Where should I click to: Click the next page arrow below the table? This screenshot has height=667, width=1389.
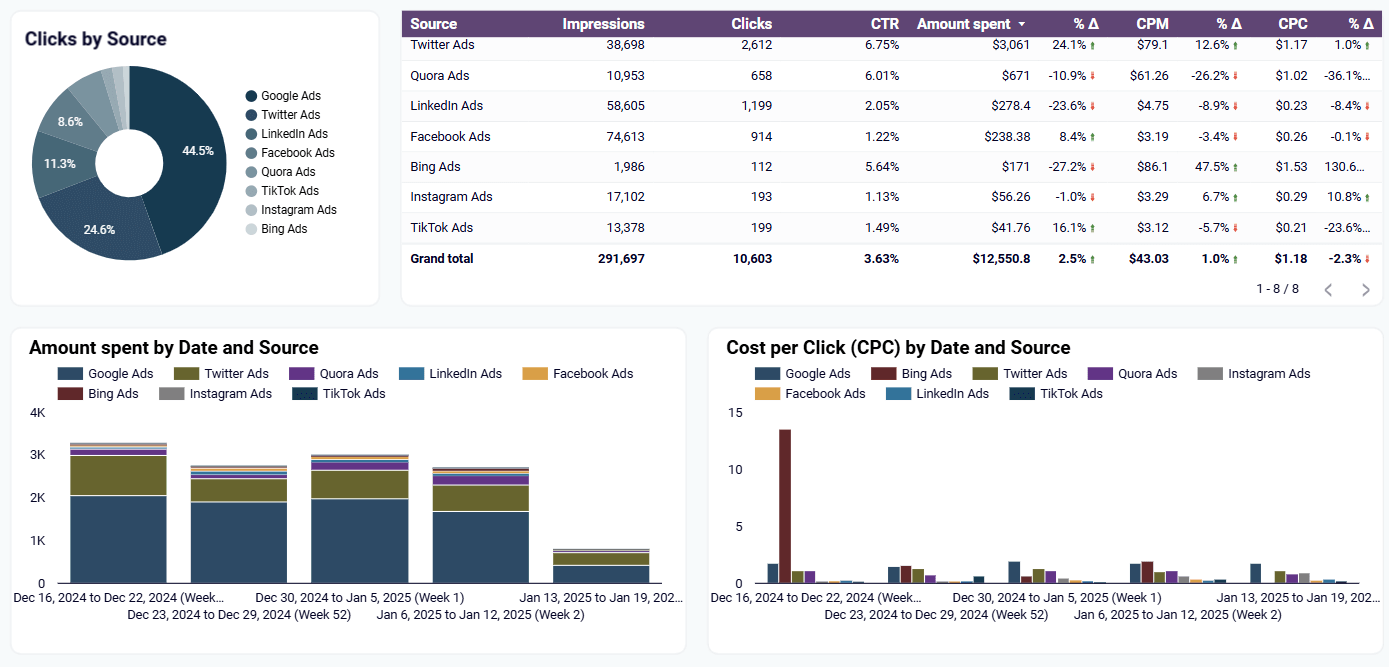(x=1365, y=289)
